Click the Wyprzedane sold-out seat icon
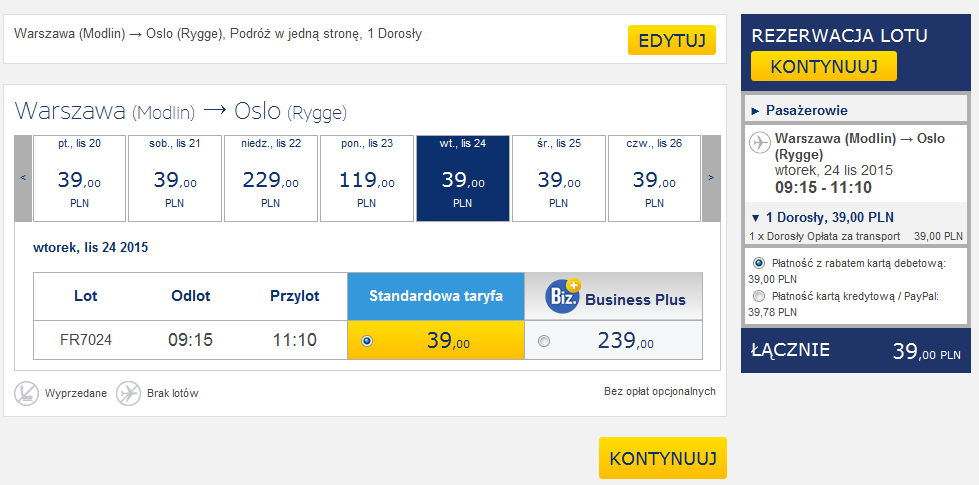This screenshot has height=485, width=979. click(26, 394)
